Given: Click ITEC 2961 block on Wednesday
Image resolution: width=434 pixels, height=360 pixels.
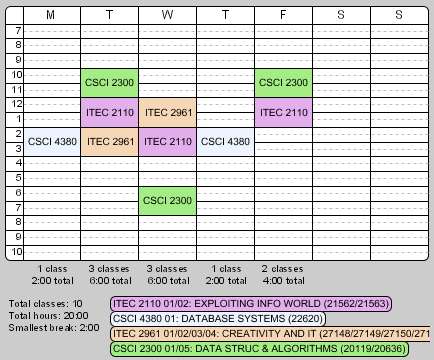Looking at the screenshot, I should coord(167,113).
